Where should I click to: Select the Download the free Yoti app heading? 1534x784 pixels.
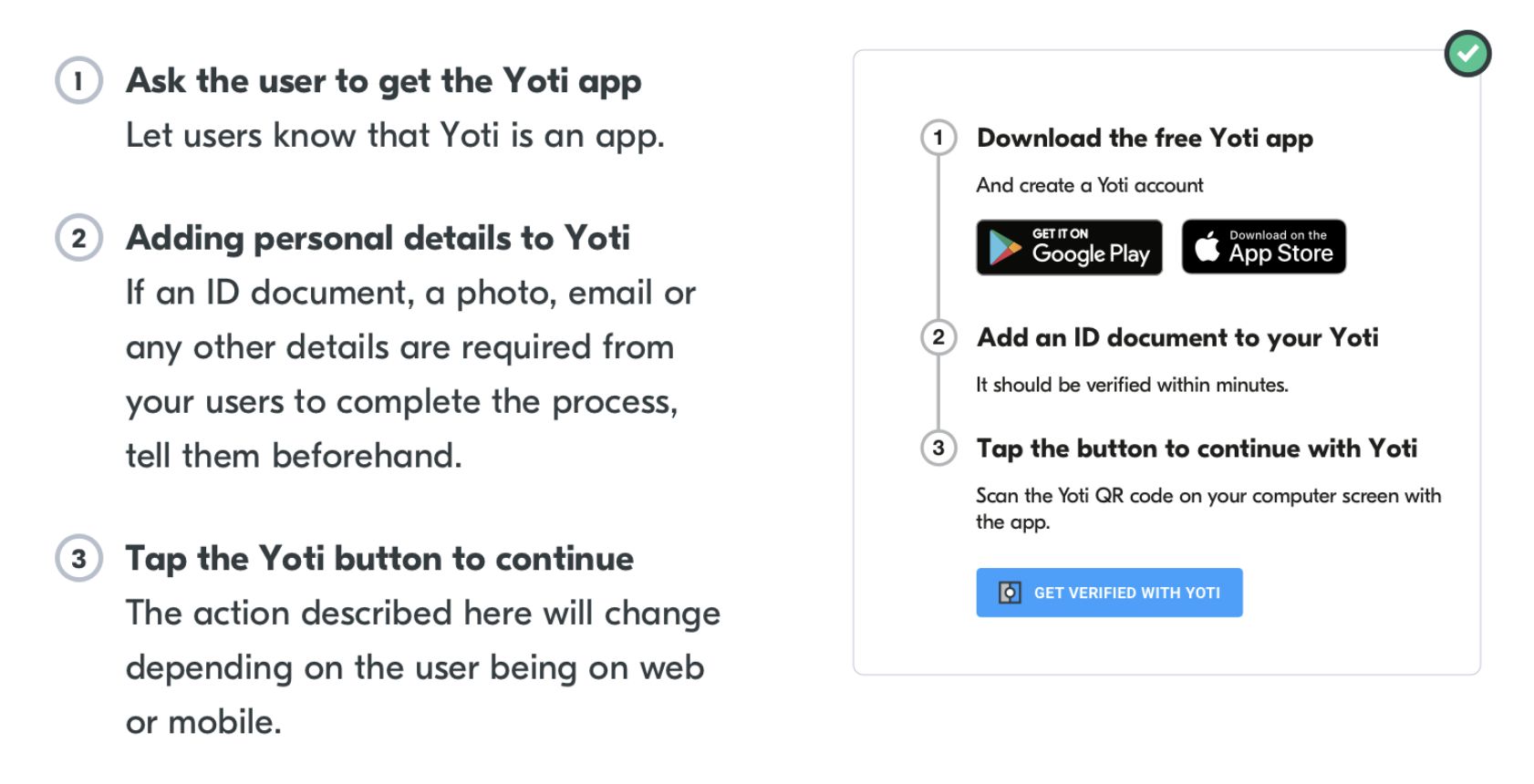pyautogui.click(x=1145, y=139)
